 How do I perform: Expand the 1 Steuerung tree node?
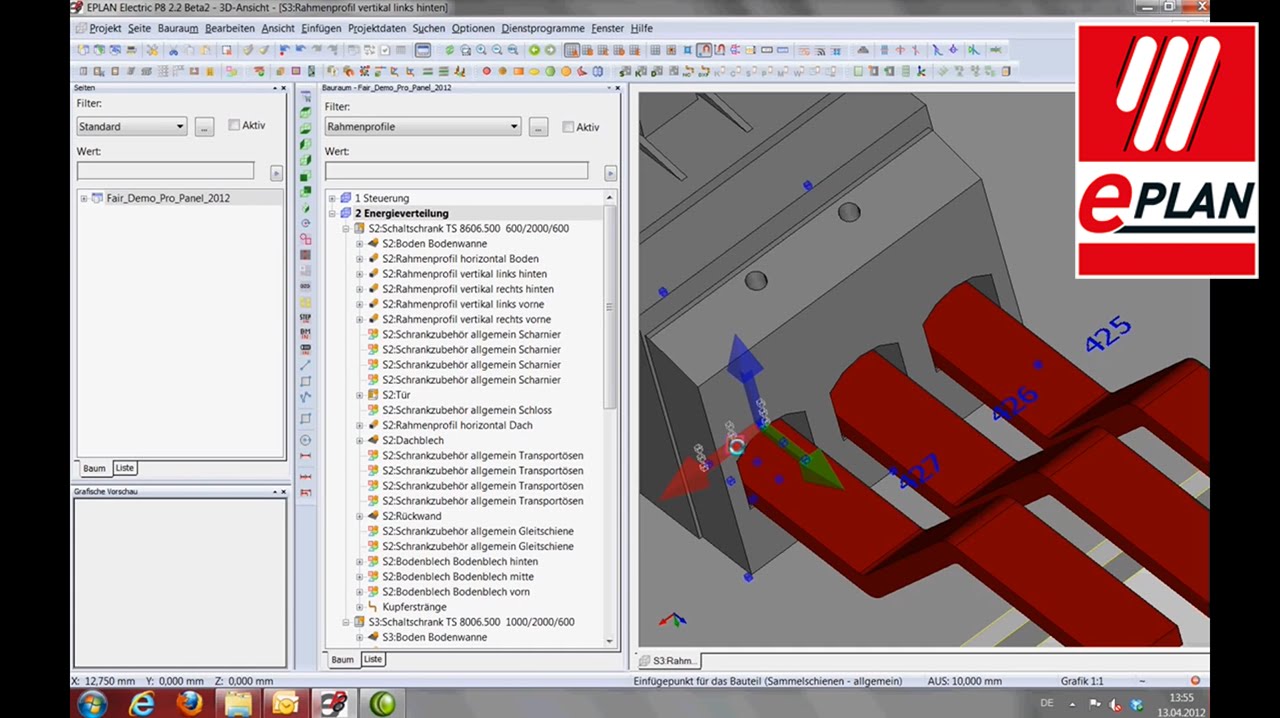coord(332,198)
